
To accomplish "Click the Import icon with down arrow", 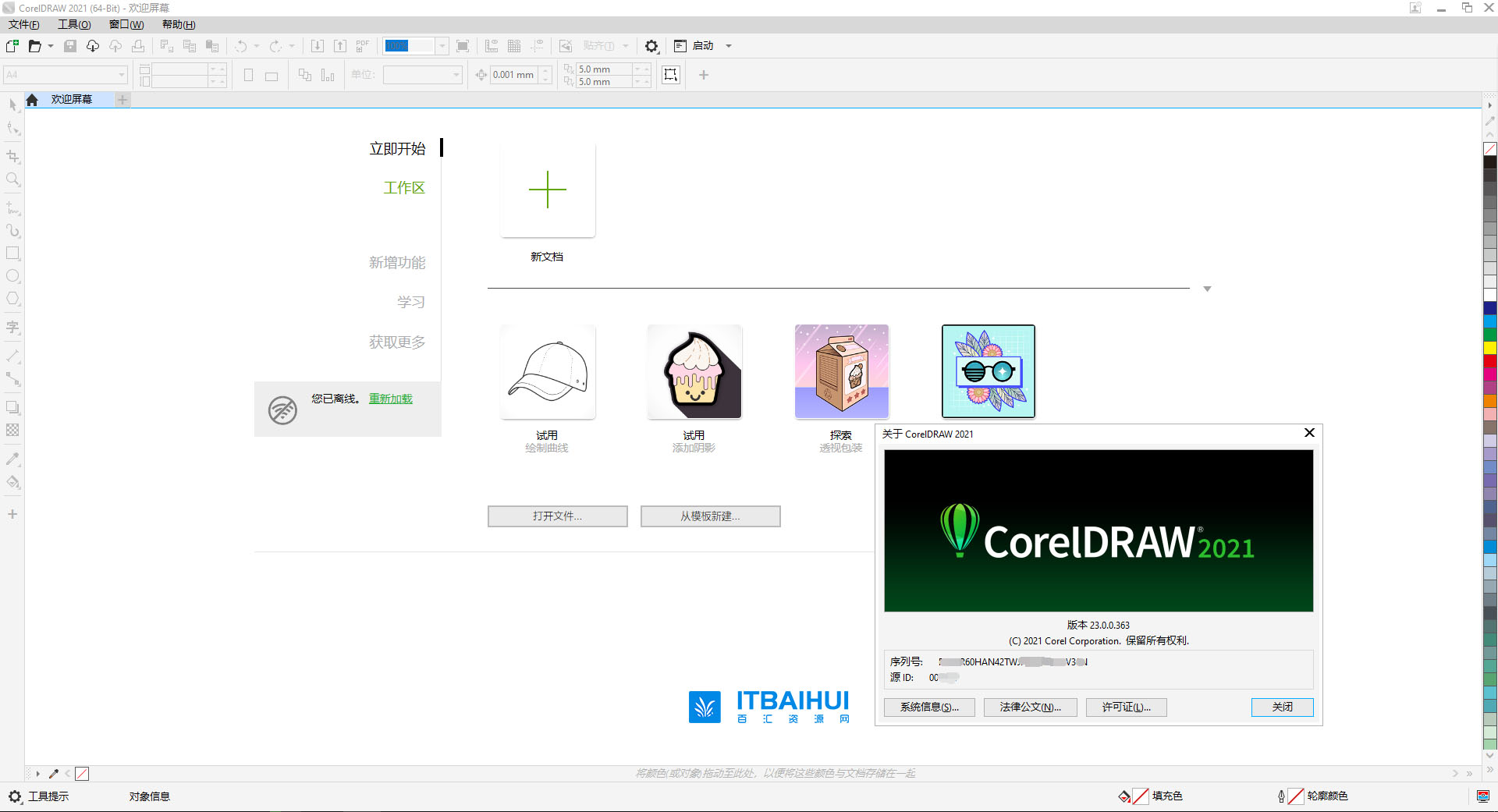I will pyautogui.click(x=318, y=46).
